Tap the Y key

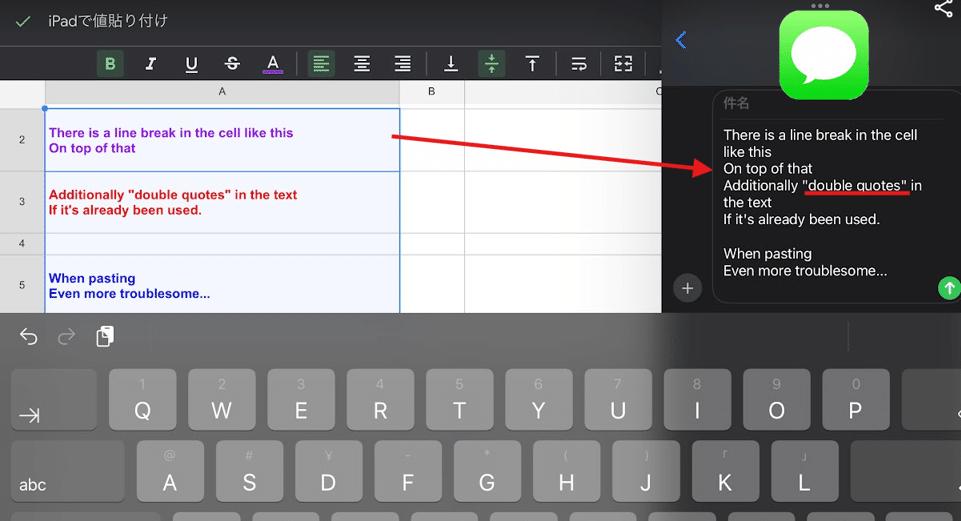539,400
